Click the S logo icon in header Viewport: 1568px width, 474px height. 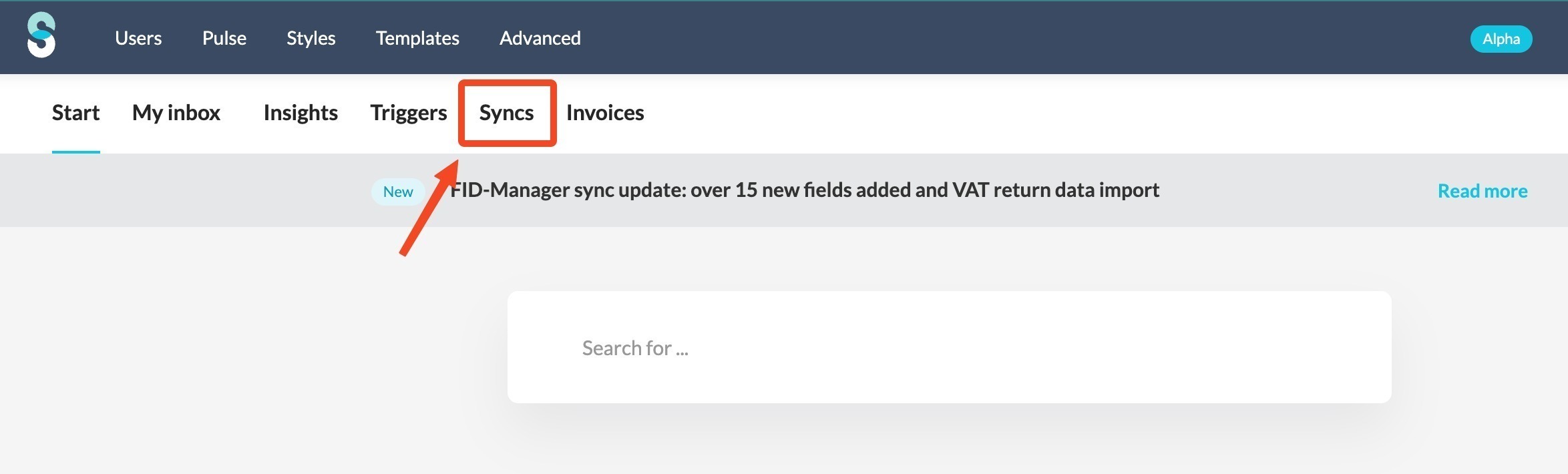point(41,35)
